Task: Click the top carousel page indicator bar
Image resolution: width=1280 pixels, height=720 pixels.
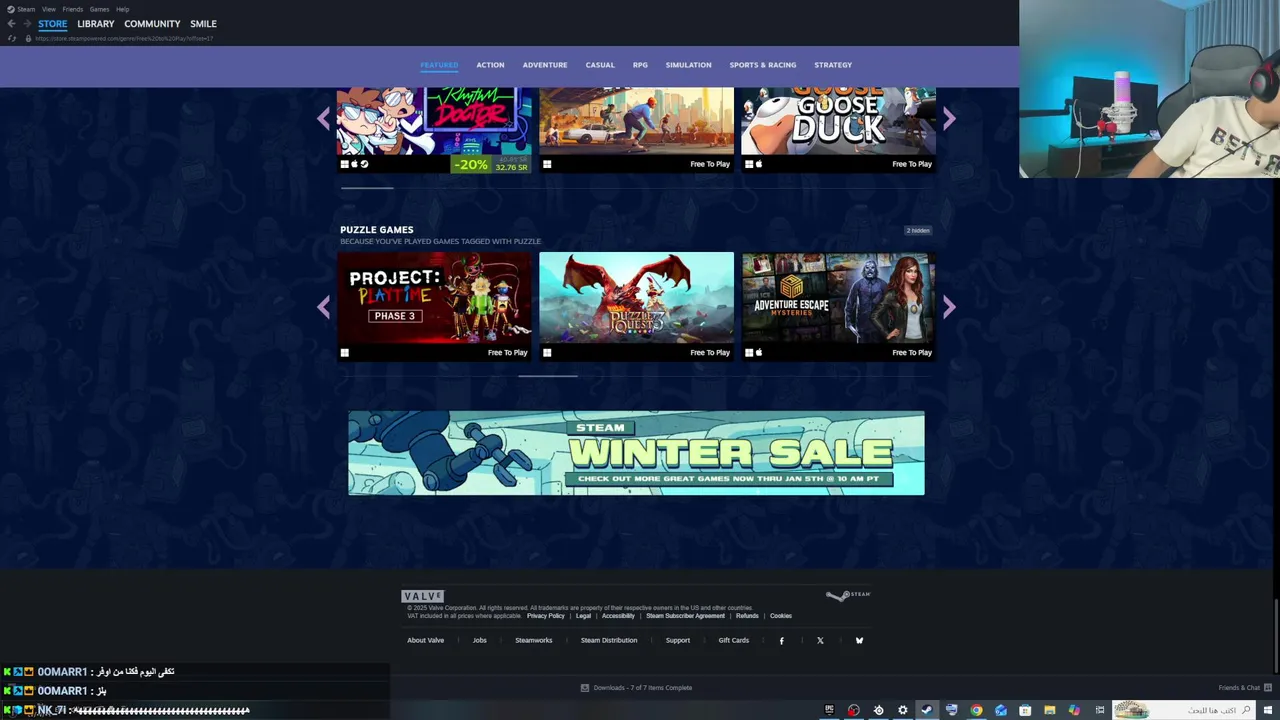Action: tap(367, 188)
